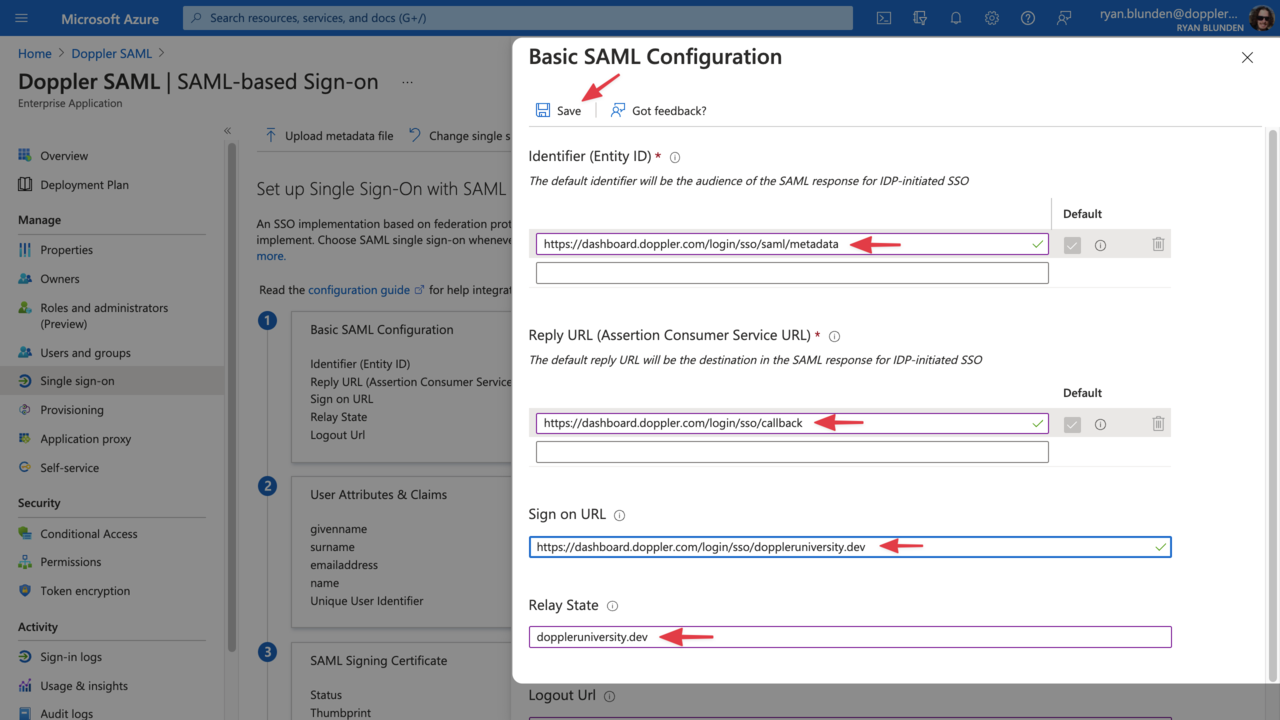This screenshot has height=720, width=1280.
Task: Open portal settings gear
Action: coord(992,18)
